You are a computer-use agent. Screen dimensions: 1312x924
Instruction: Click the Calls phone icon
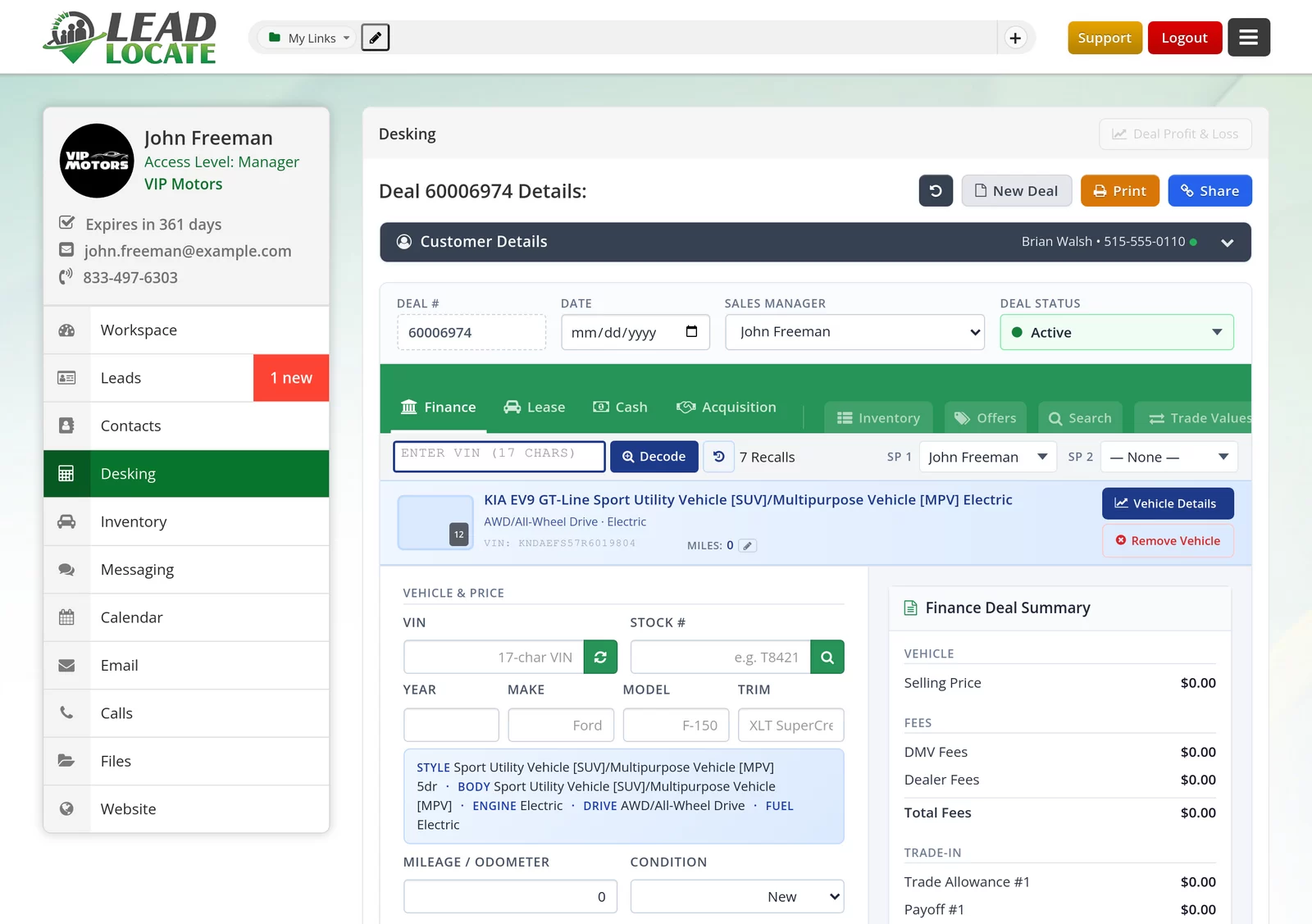[x=66, y=713]
